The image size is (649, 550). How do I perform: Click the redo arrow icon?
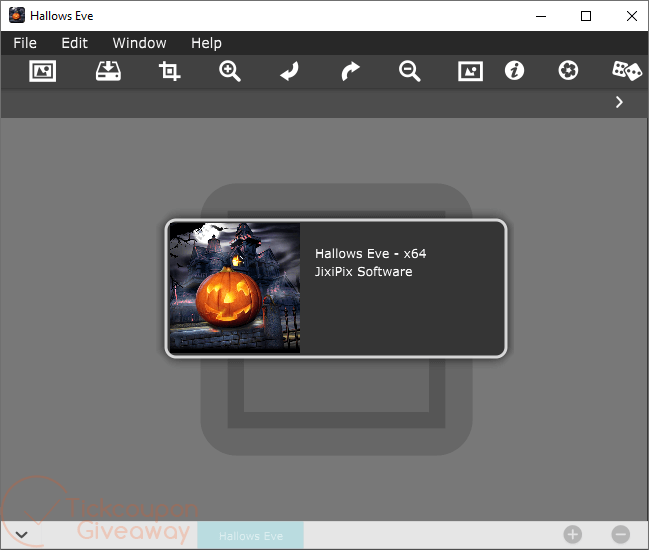(350, 71)
